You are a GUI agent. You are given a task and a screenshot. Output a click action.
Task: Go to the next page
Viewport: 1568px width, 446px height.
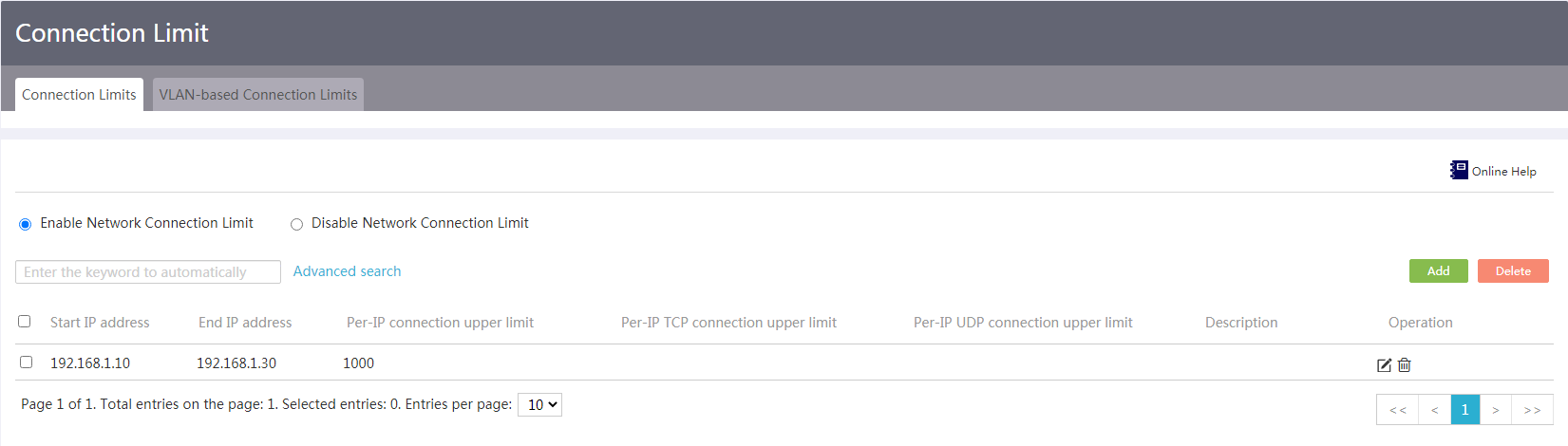1495,410
